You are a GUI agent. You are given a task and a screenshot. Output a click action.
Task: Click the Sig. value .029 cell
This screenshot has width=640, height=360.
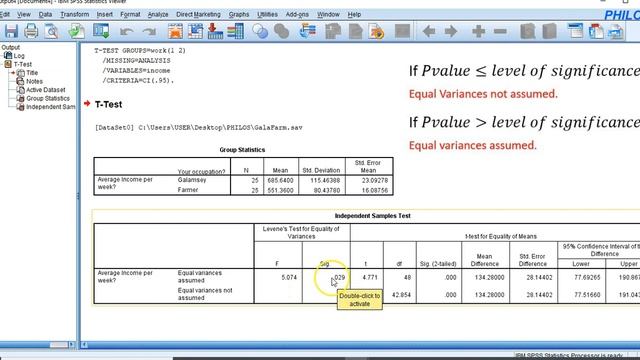click(338, 278)
